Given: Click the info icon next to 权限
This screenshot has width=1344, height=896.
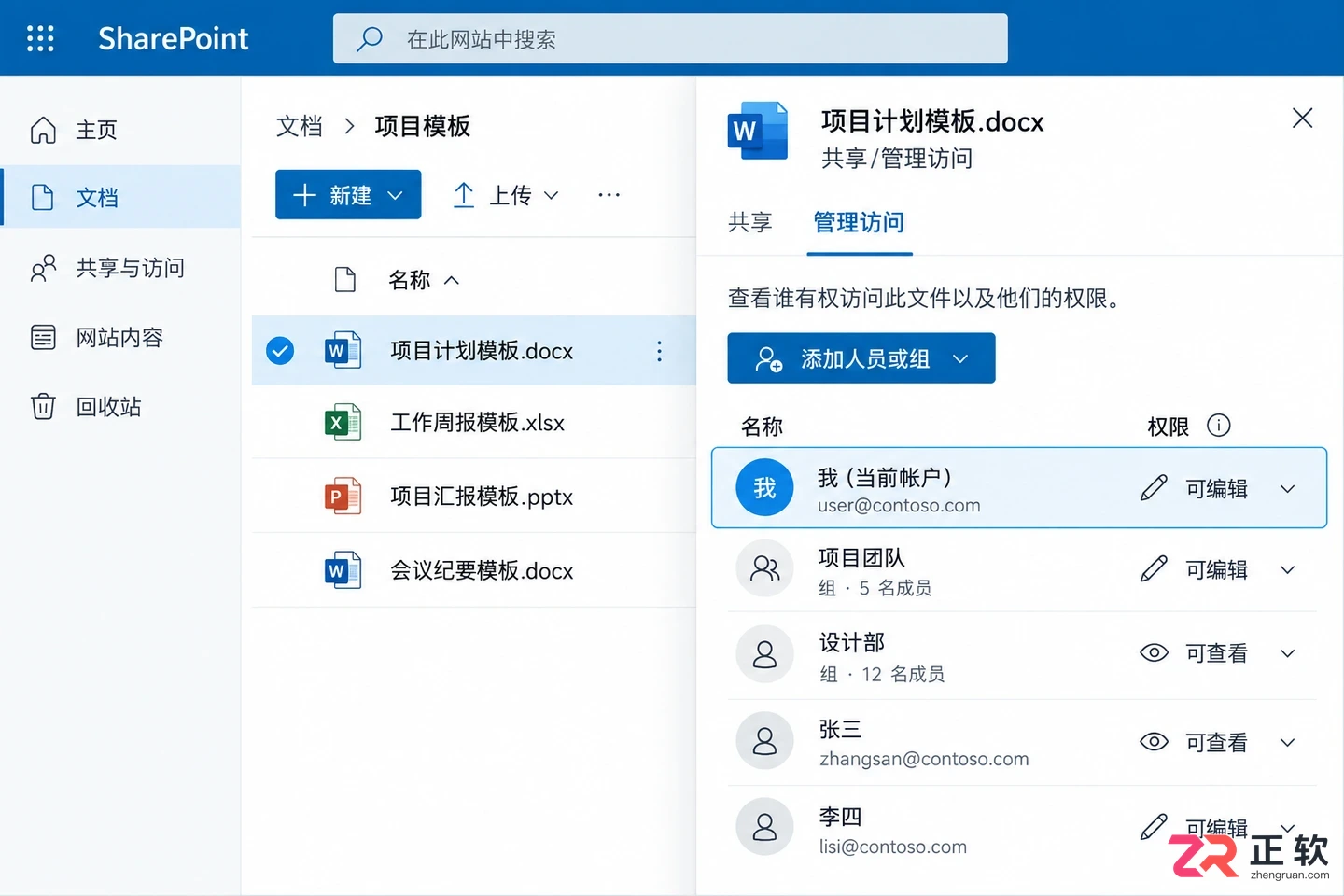Looking at the screenshot, I should point(1219,426).
